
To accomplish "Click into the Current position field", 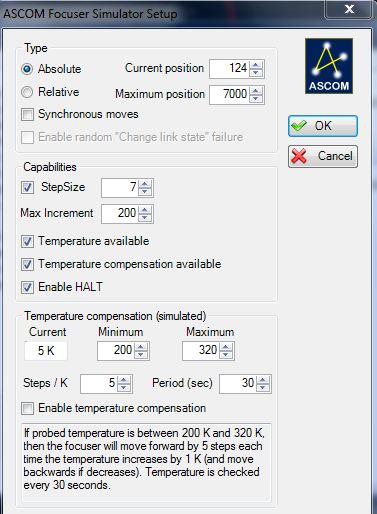I will pos(229,69).
